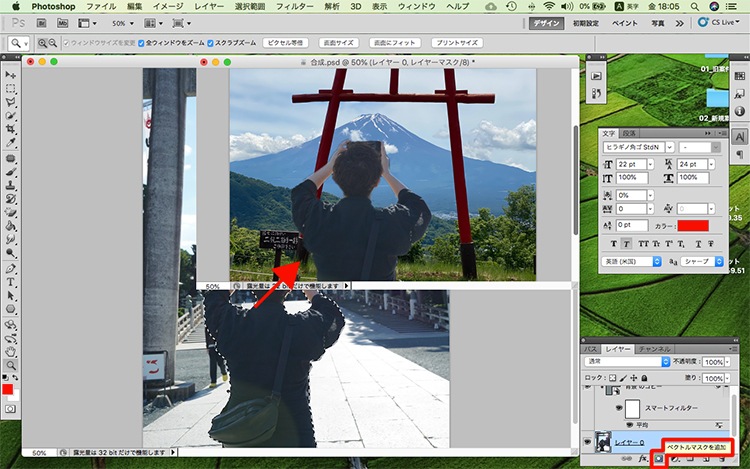Screen dimensions: 750x469
Task: Select the Path Selection arrow tool
Action: (x=11, y=295)
